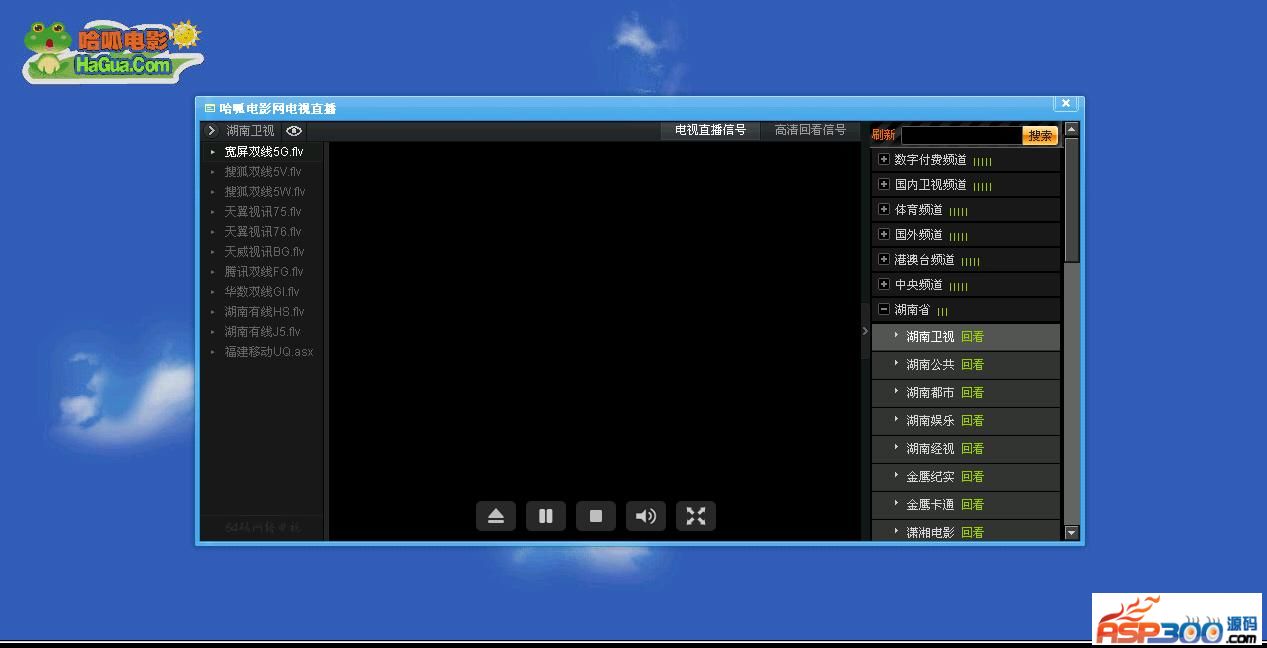Viewport: 1267px width, 648px height.
Task: Open 回看 replay for 湖南都市
Action: 972,393
